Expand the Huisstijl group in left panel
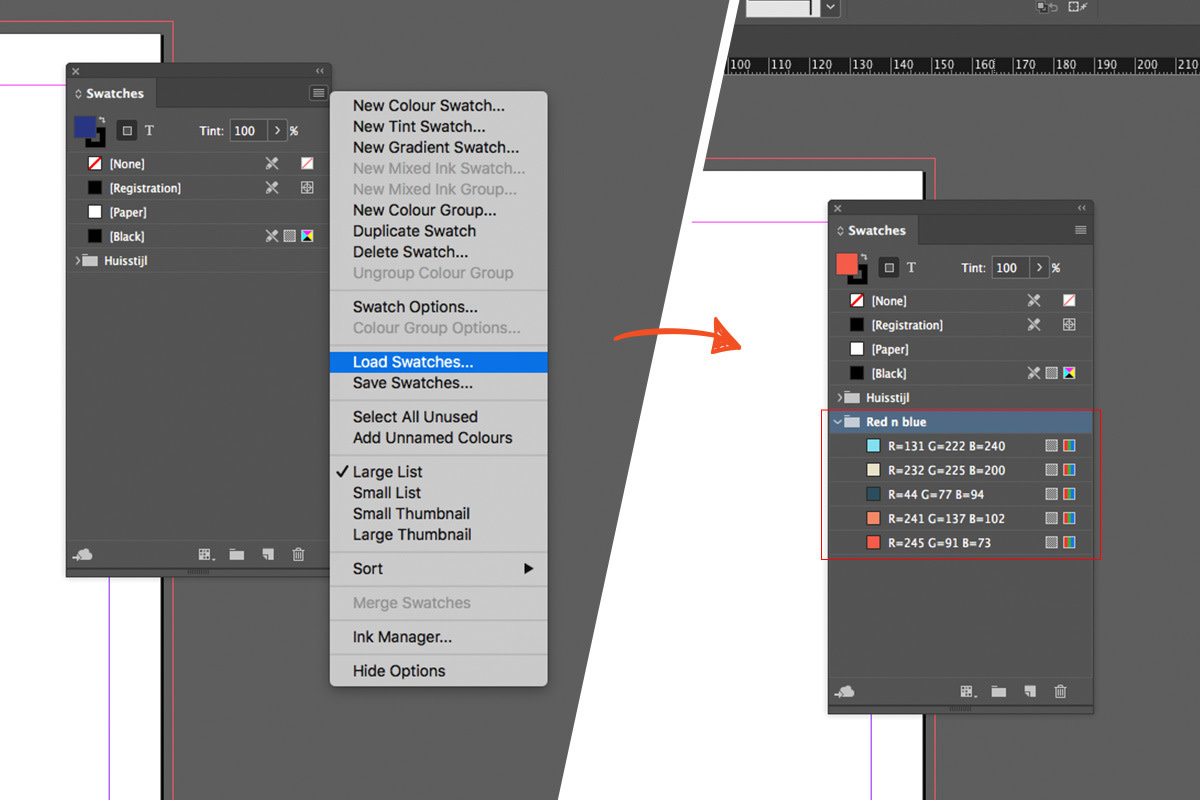This screenshot has height=800, width=1200. [78, 261]
